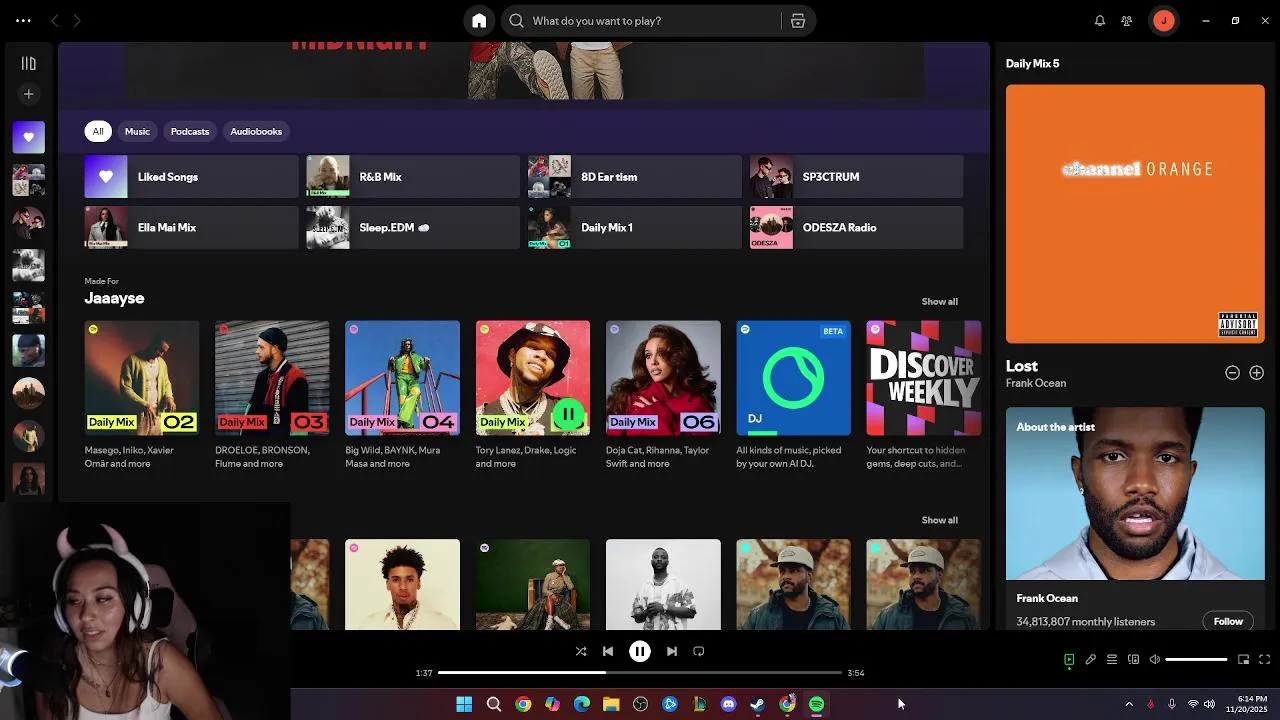This screenshot has height=720, width=1280.
Task: Open the notifications bell
Action: (x=1100, y=21)
